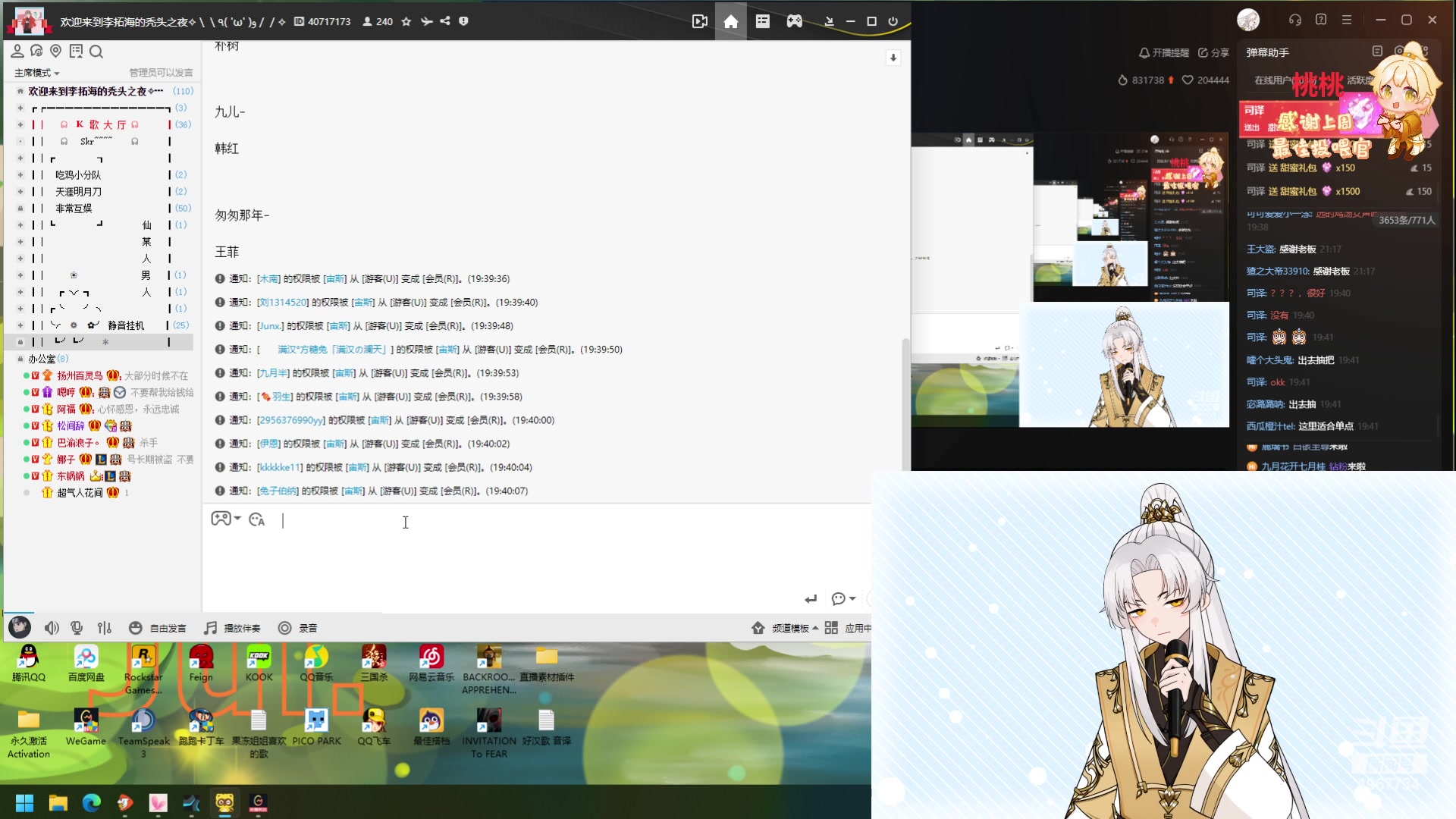This screenshot has height=819, width=1456.
Task: Open the gamepad games tab in the YY title bar
Action: point(794,21)
